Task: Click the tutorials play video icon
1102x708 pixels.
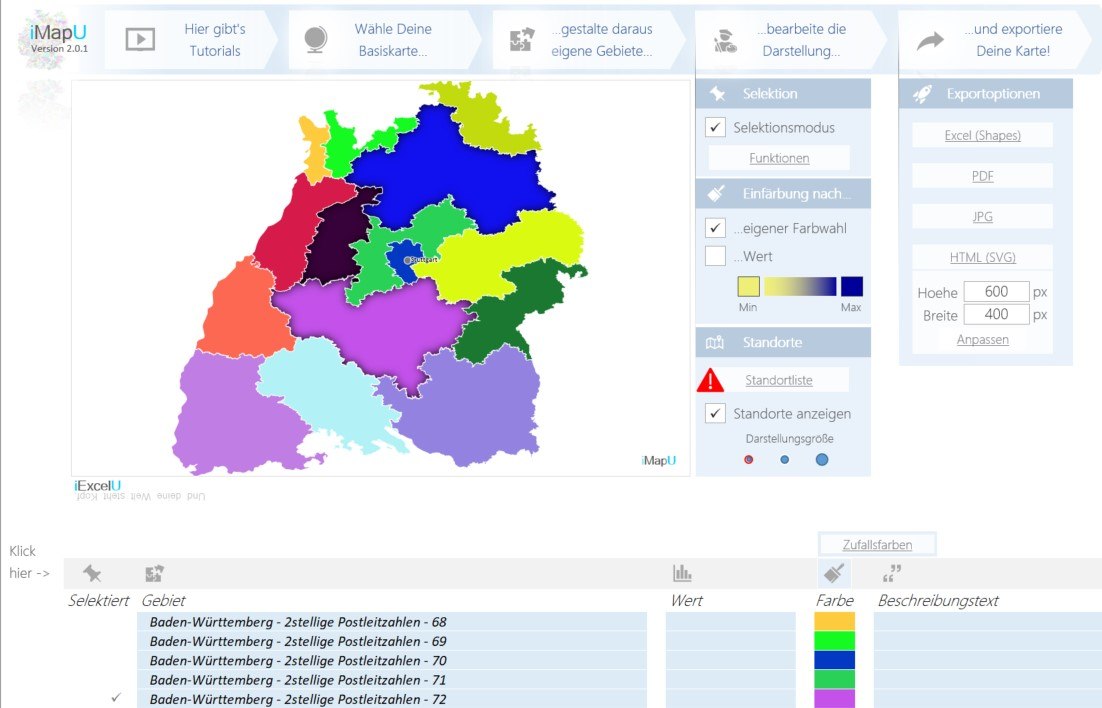Action: point(140,40)
